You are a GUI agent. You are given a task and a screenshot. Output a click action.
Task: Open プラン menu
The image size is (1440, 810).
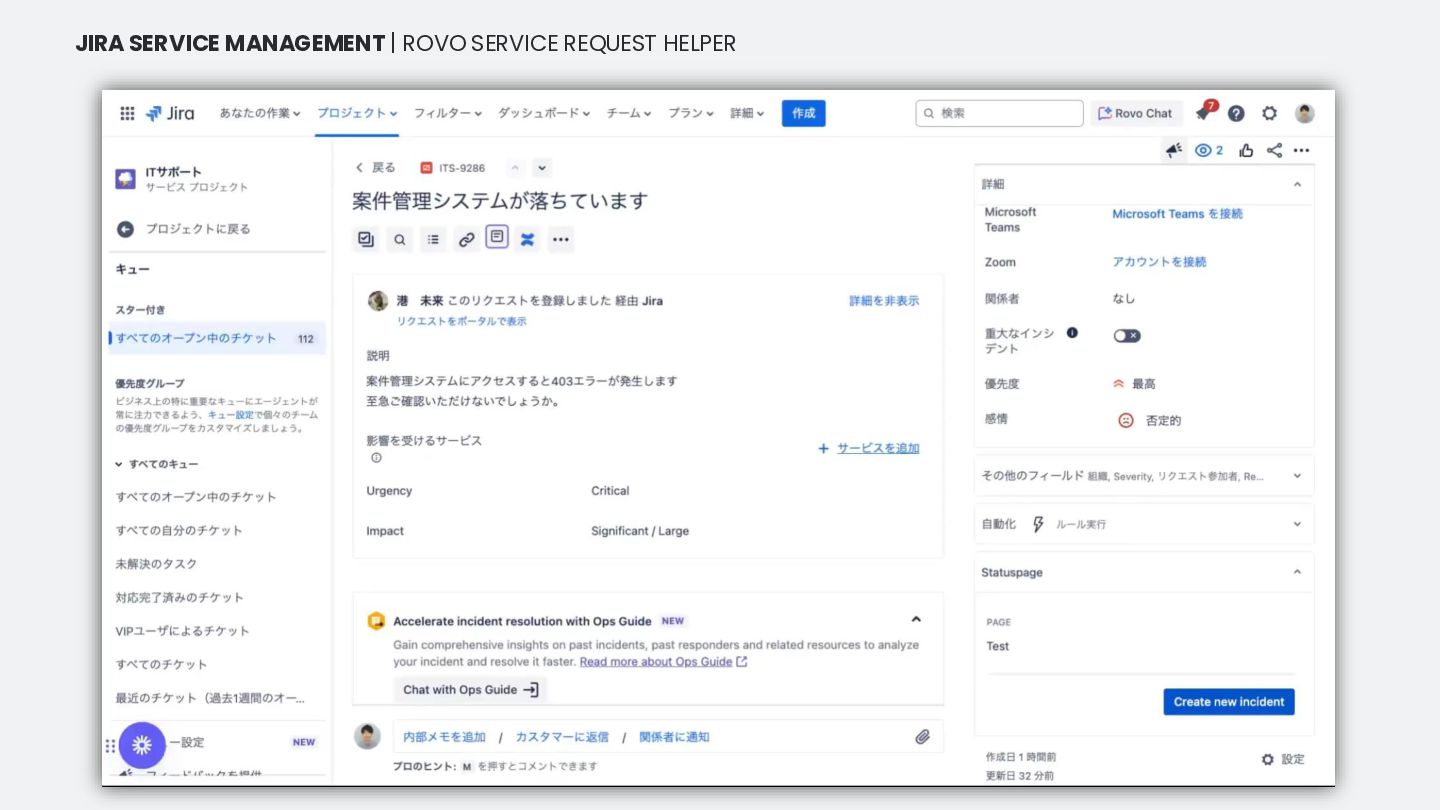point(691,113)
